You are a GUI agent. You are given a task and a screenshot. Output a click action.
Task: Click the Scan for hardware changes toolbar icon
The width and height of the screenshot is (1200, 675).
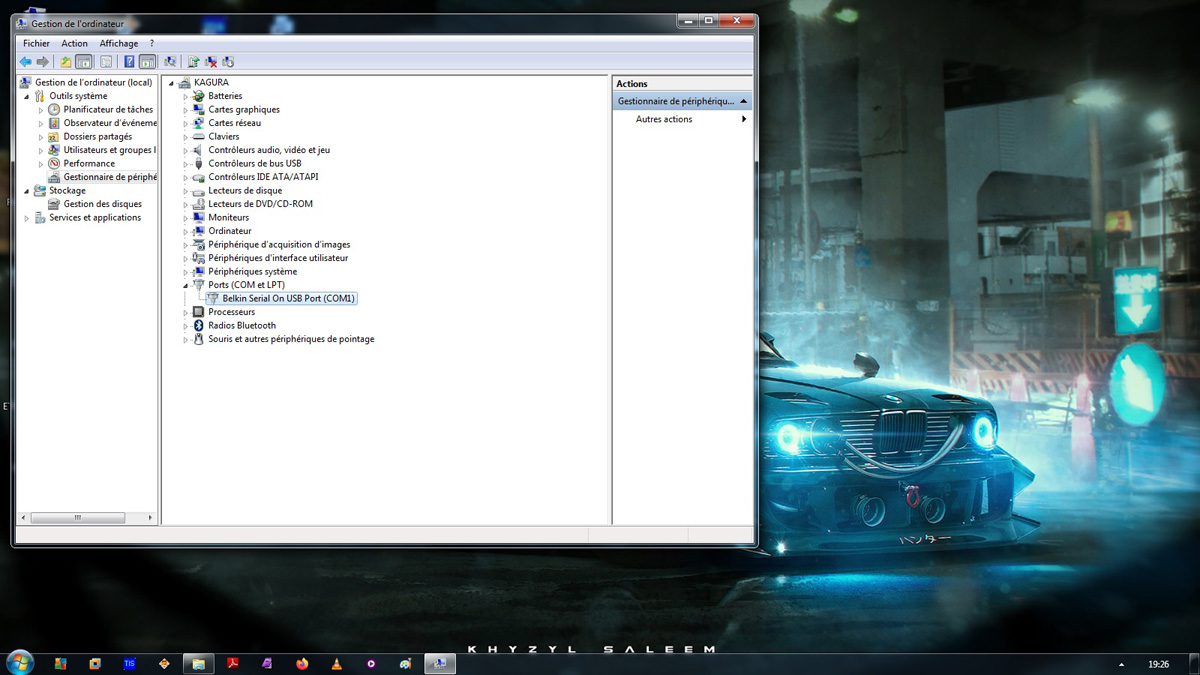click(x=170, y=62)
